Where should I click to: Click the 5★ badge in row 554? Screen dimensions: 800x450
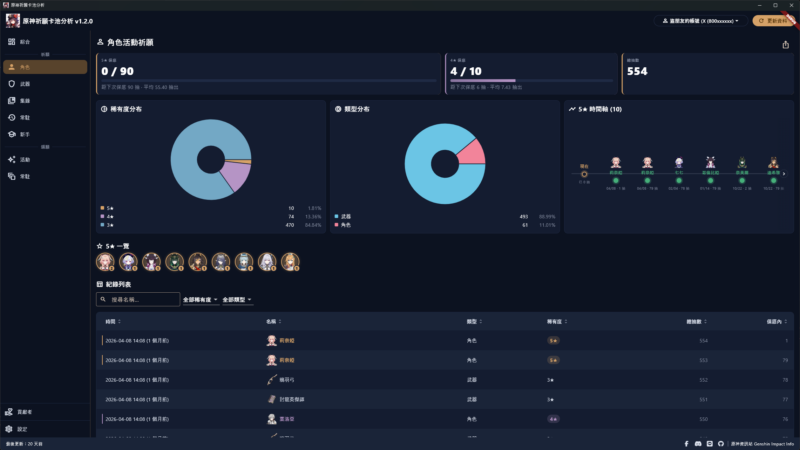click(553, 340)
